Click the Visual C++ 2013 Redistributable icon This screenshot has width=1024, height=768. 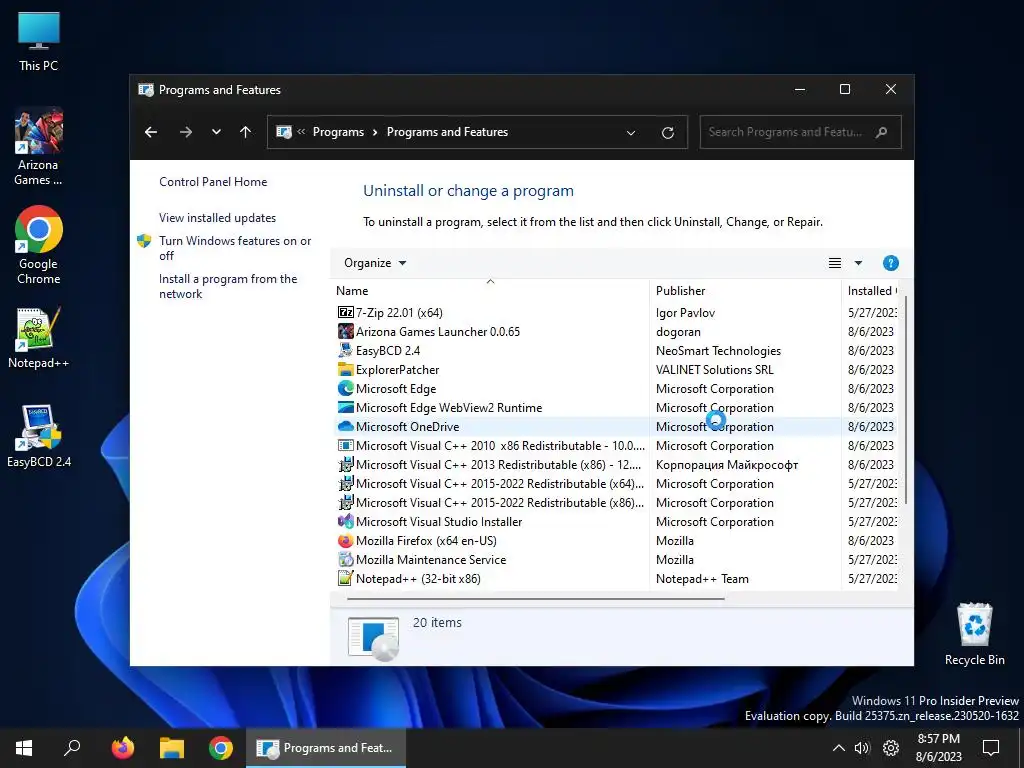pos(345,464)
